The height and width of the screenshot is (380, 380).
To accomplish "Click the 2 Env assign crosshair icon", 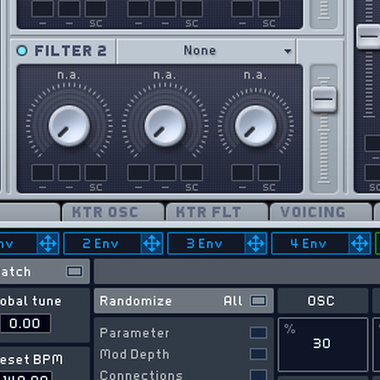I will click(152, 244).
